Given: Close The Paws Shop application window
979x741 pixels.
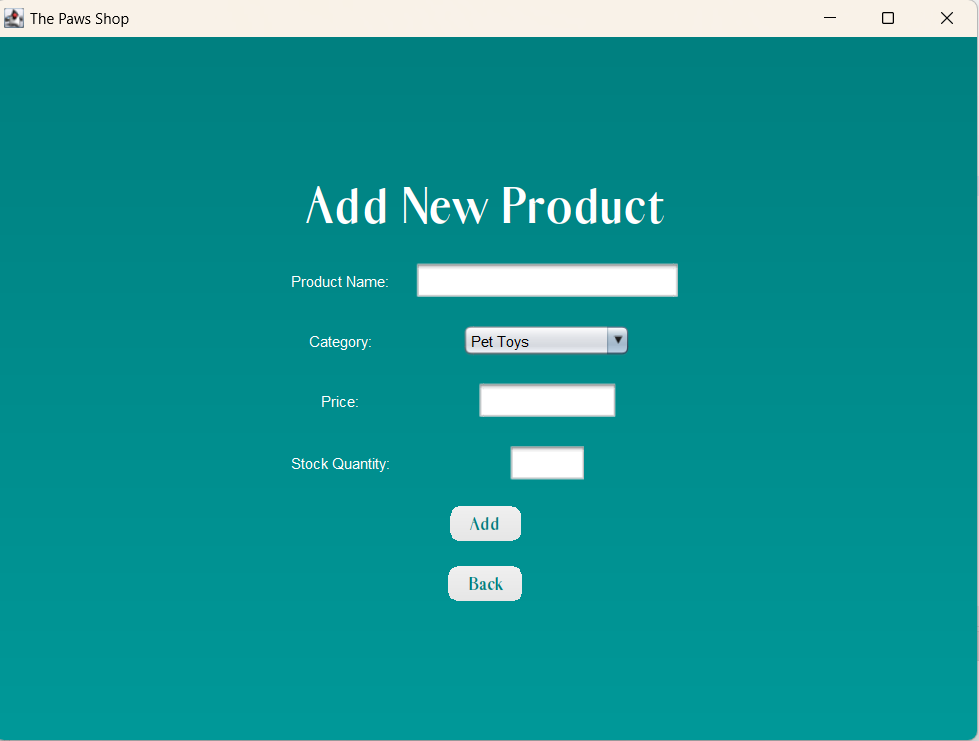Looking at the screenshot, I should 946,18.
